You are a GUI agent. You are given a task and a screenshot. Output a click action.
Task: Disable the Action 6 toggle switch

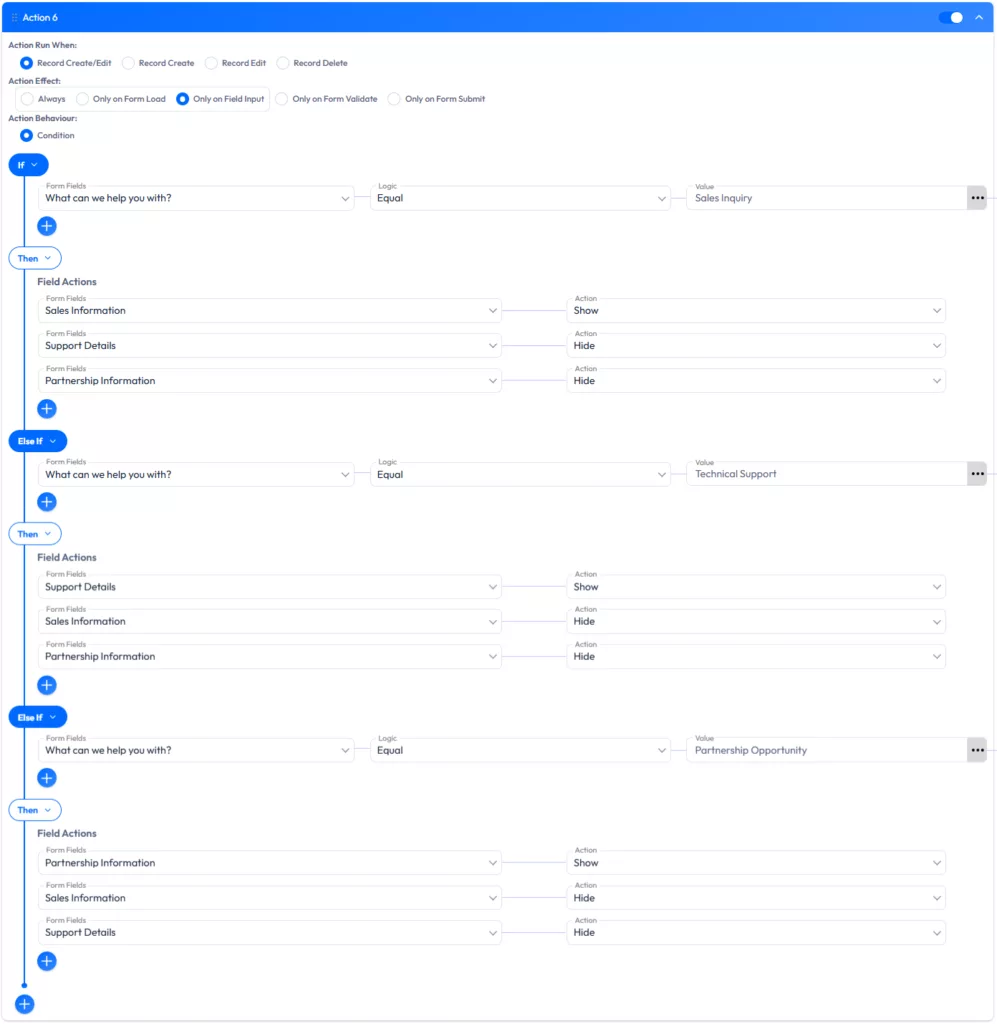950,16
